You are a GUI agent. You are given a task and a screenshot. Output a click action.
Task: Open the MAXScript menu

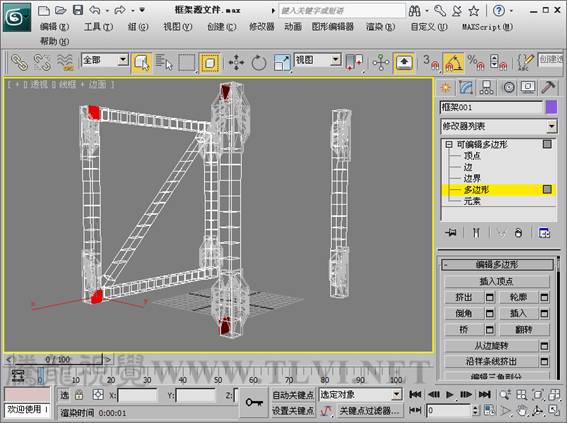pyautogui.click(x=487, y=26)
